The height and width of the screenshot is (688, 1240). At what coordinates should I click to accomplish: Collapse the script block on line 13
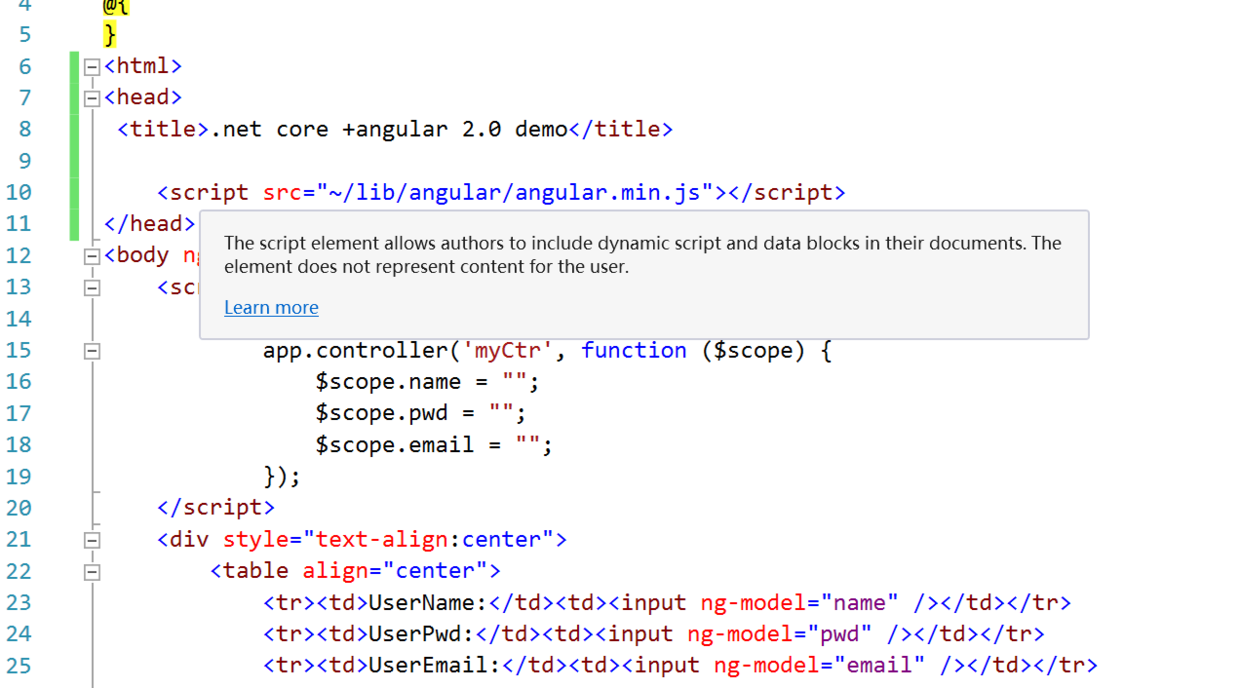click(x=92, y=288)
